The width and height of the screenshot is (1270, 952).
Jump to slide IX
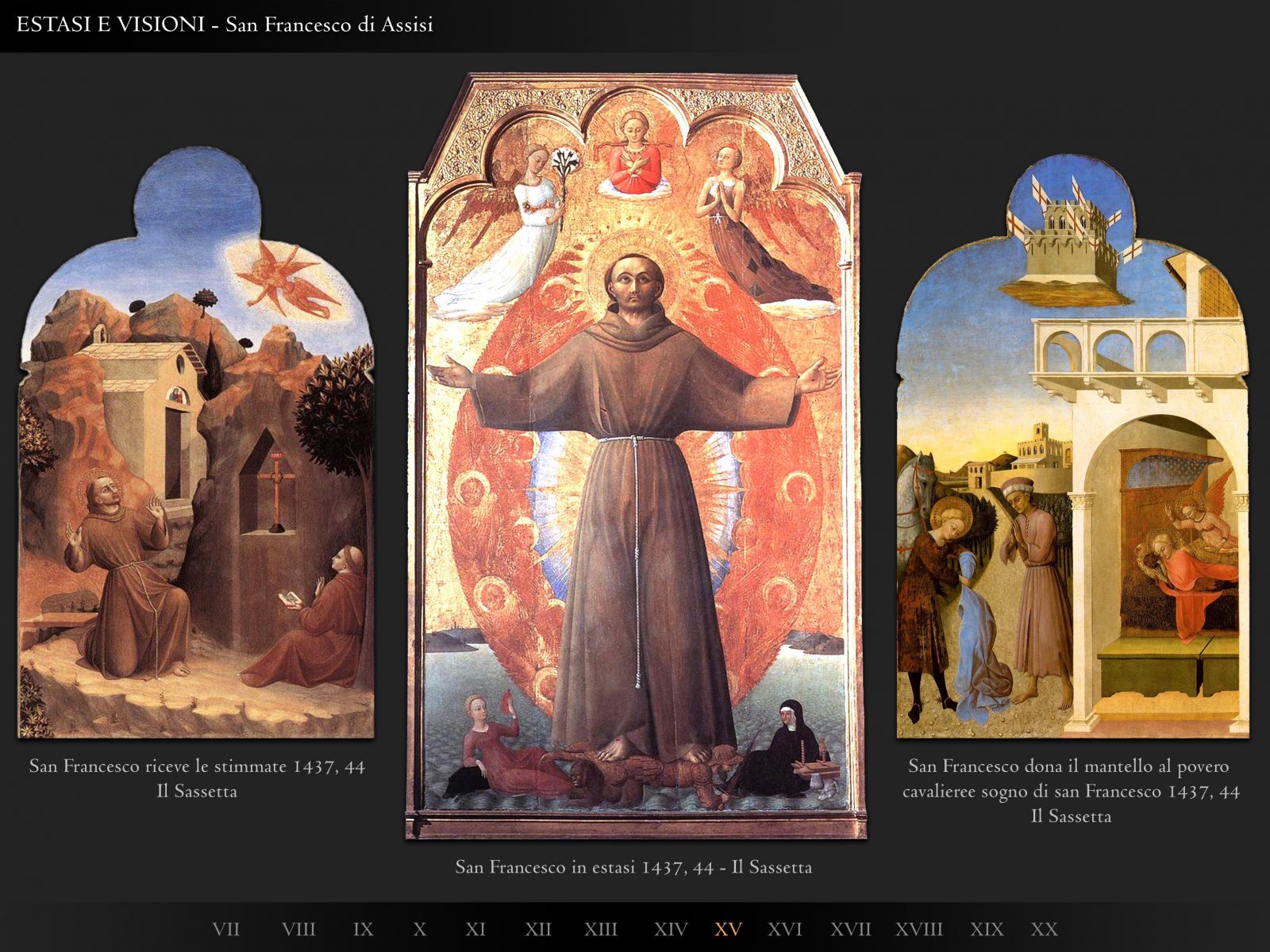pos(363,929)
